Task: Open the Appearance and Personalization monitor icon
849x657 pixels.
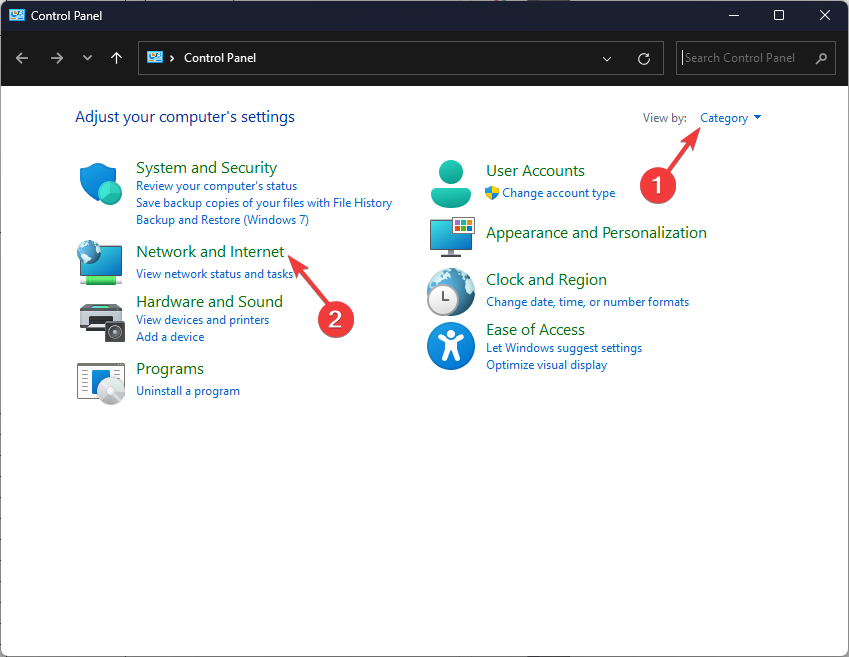Action: 451,236
